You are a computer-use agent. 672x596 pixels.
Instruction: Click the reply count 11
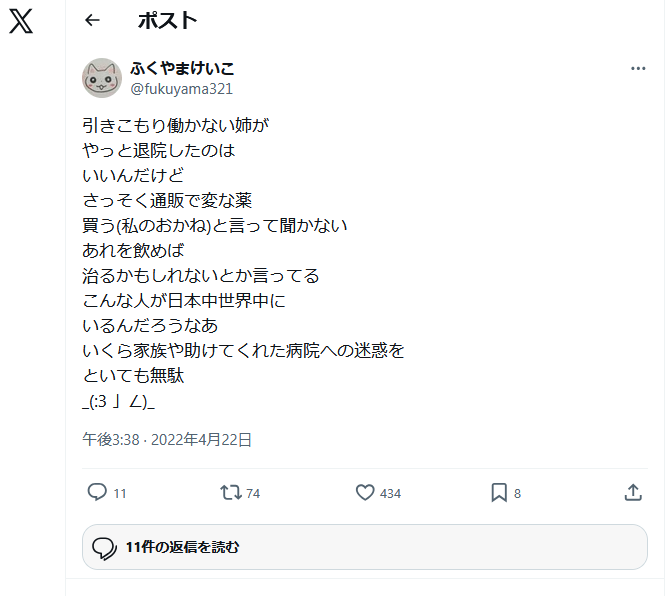(x=120, y=494)
